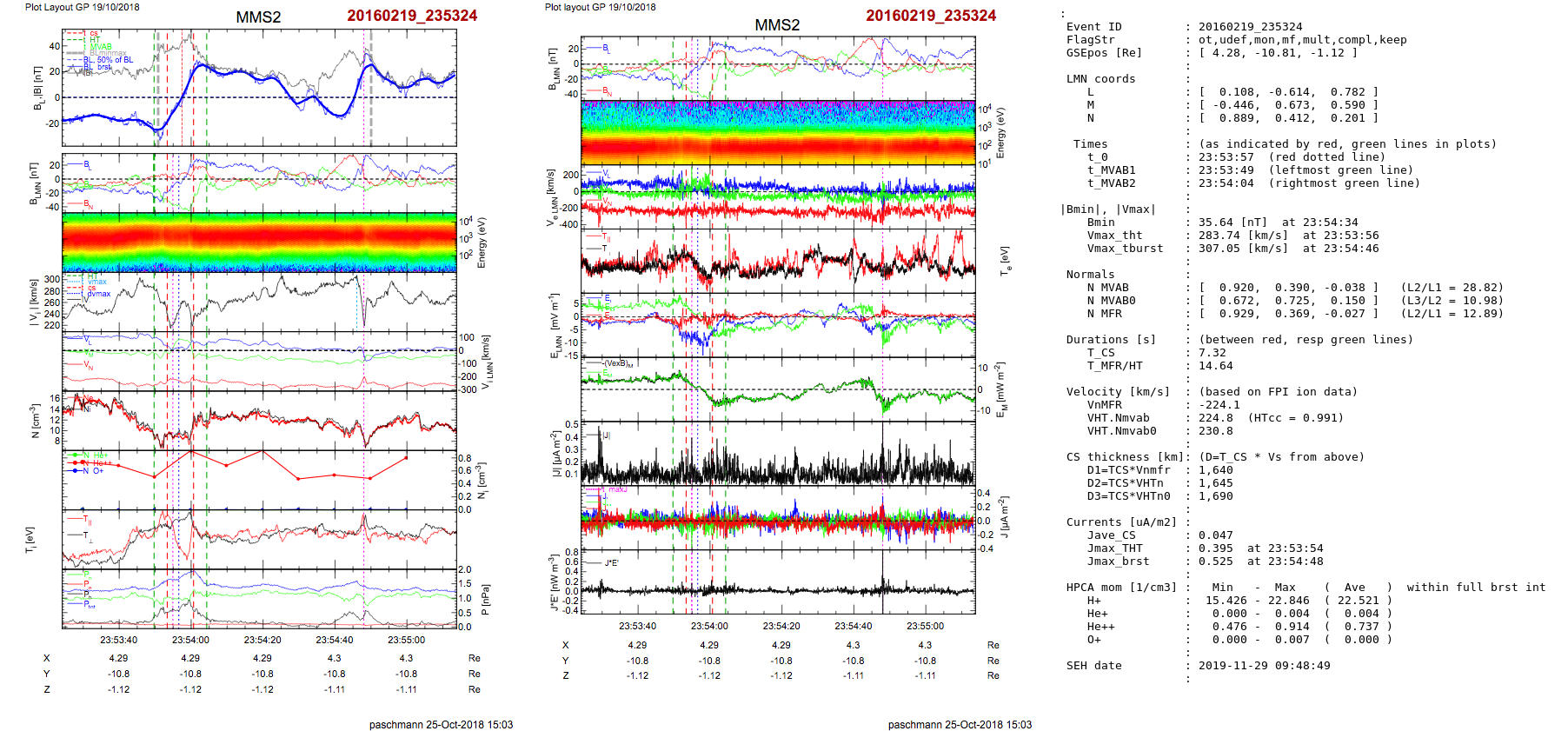Viewport: 1568px width, 731px height.
Task: Click the right electron energy spectrogram panel
Action: pos(778,132)
